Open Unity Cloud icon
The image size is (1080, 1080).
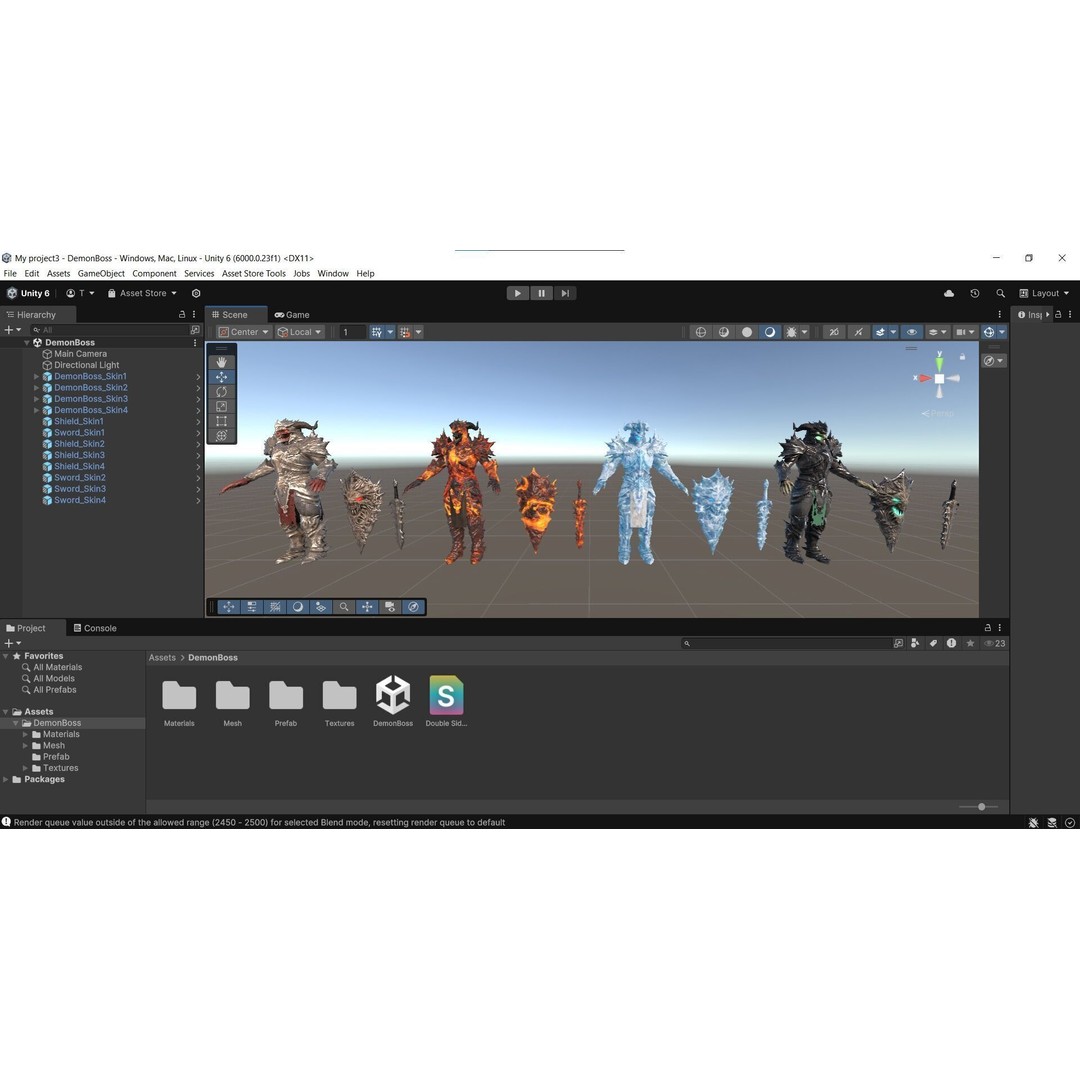pyautogui.click(x=949, y=293)
